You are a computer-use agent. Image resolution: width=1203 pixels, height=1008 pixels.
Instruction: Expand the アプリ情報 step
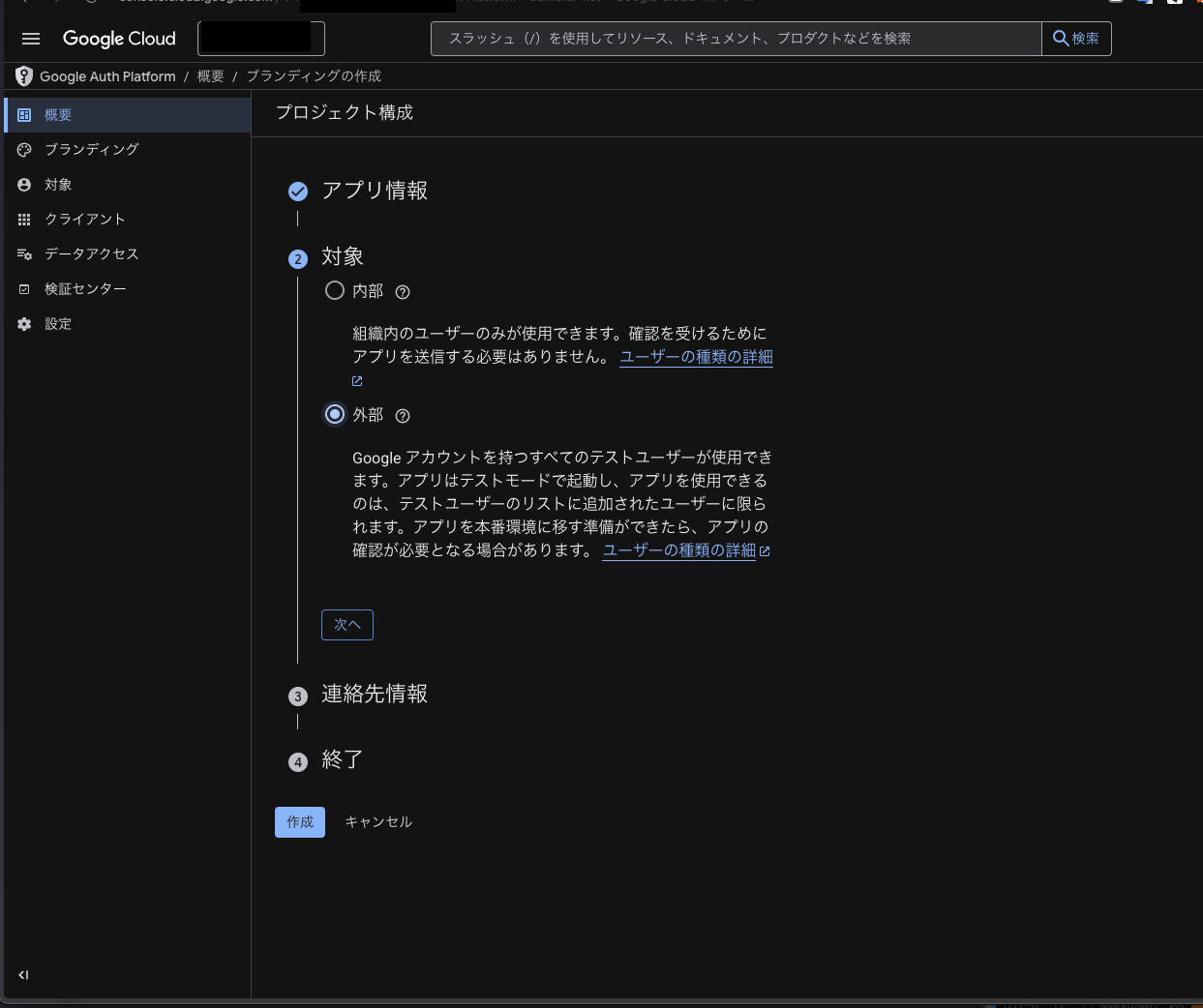(374, 191)
